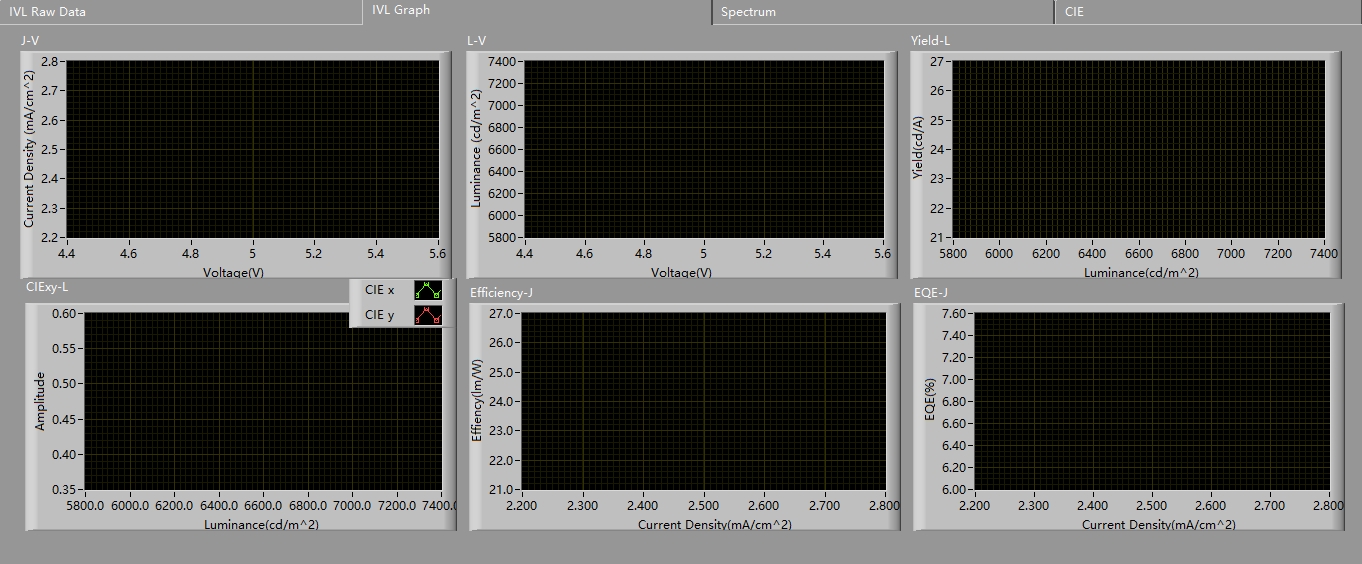Click inside the EQE-J graph plot area
Viewport: 1362px width, 564px height.
1150,401
